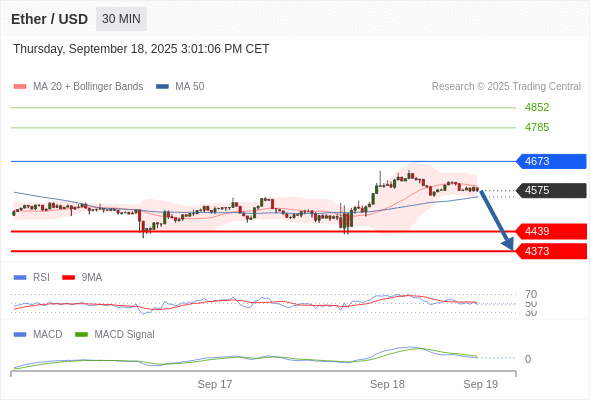This screenshot has height=400, width=590.
Task: Click the pink MA 20 Bollinger Bands legend swatch
Action: 20,87
